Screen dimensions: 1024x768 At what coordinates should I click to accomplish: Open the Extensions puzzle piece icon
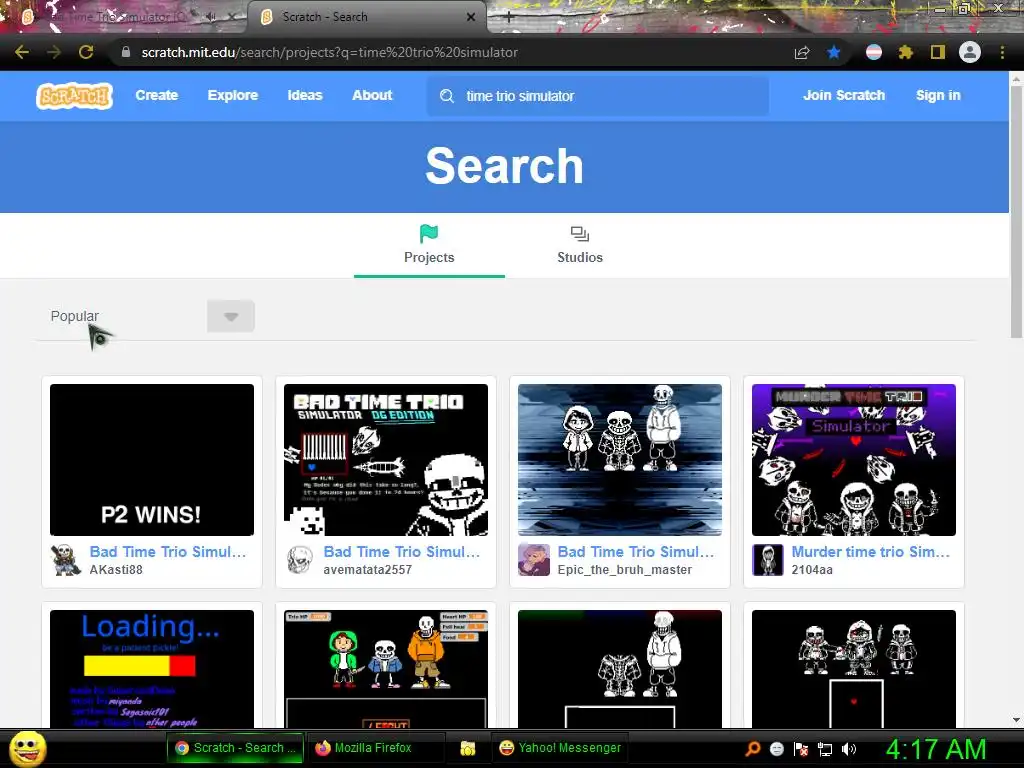(905, 52)
